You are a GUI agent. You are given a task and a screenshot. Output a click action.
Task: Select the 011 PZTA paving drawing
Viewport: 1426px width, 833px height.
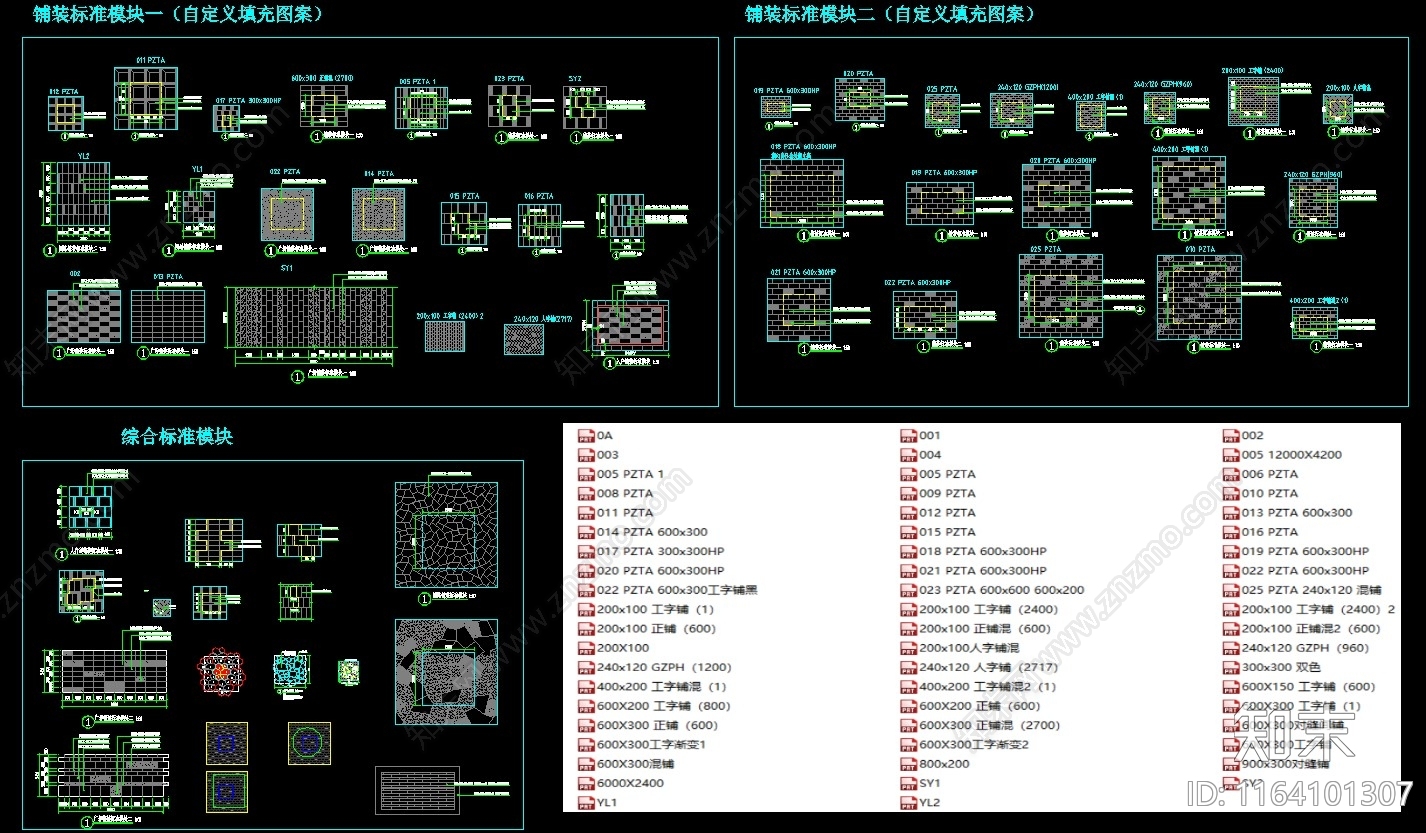point(148,97)
